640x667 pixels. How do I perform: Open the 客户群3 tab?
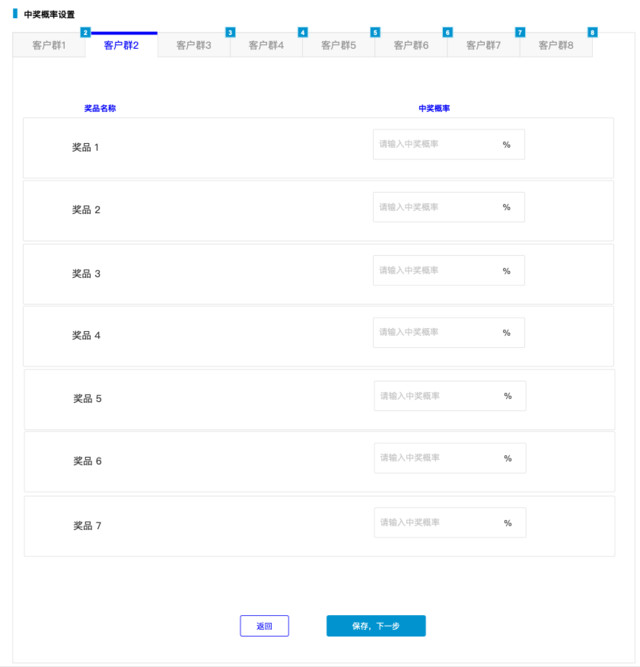coord(194,45)
